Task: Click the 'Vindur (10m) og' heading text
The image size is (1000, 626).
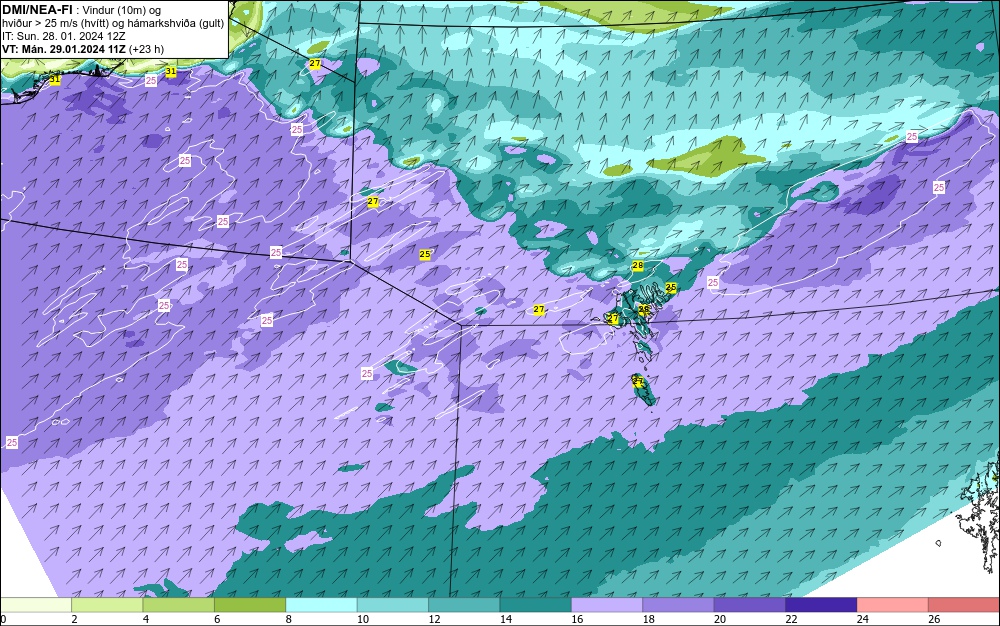Action: [x=122, y=10]
